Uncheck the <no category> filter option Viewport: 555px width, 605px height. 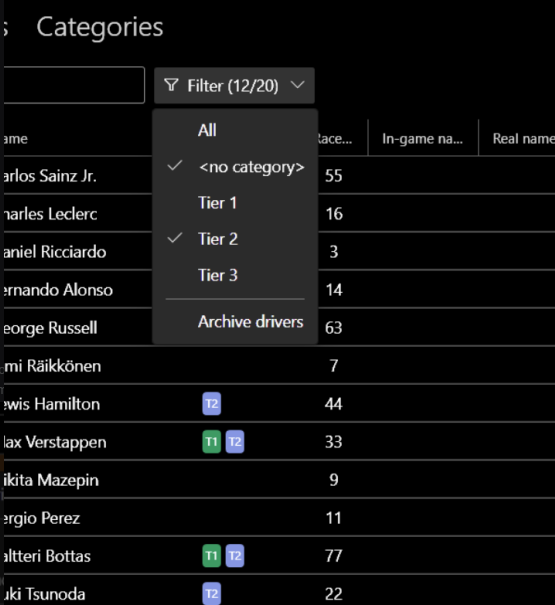click(x=235, y=167)
